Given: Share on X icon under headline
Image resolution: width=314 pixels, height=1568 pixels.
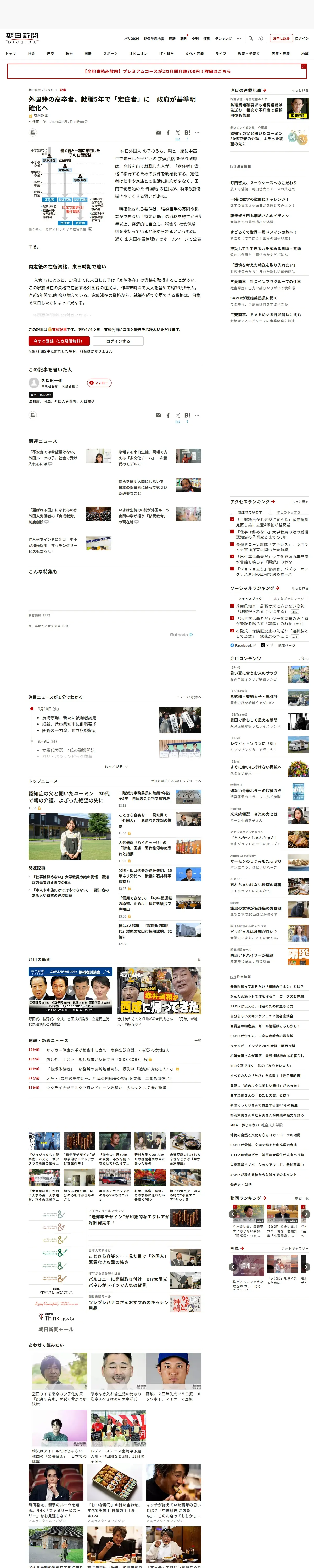Looking at the screenshot, I should tap(177, 133).
